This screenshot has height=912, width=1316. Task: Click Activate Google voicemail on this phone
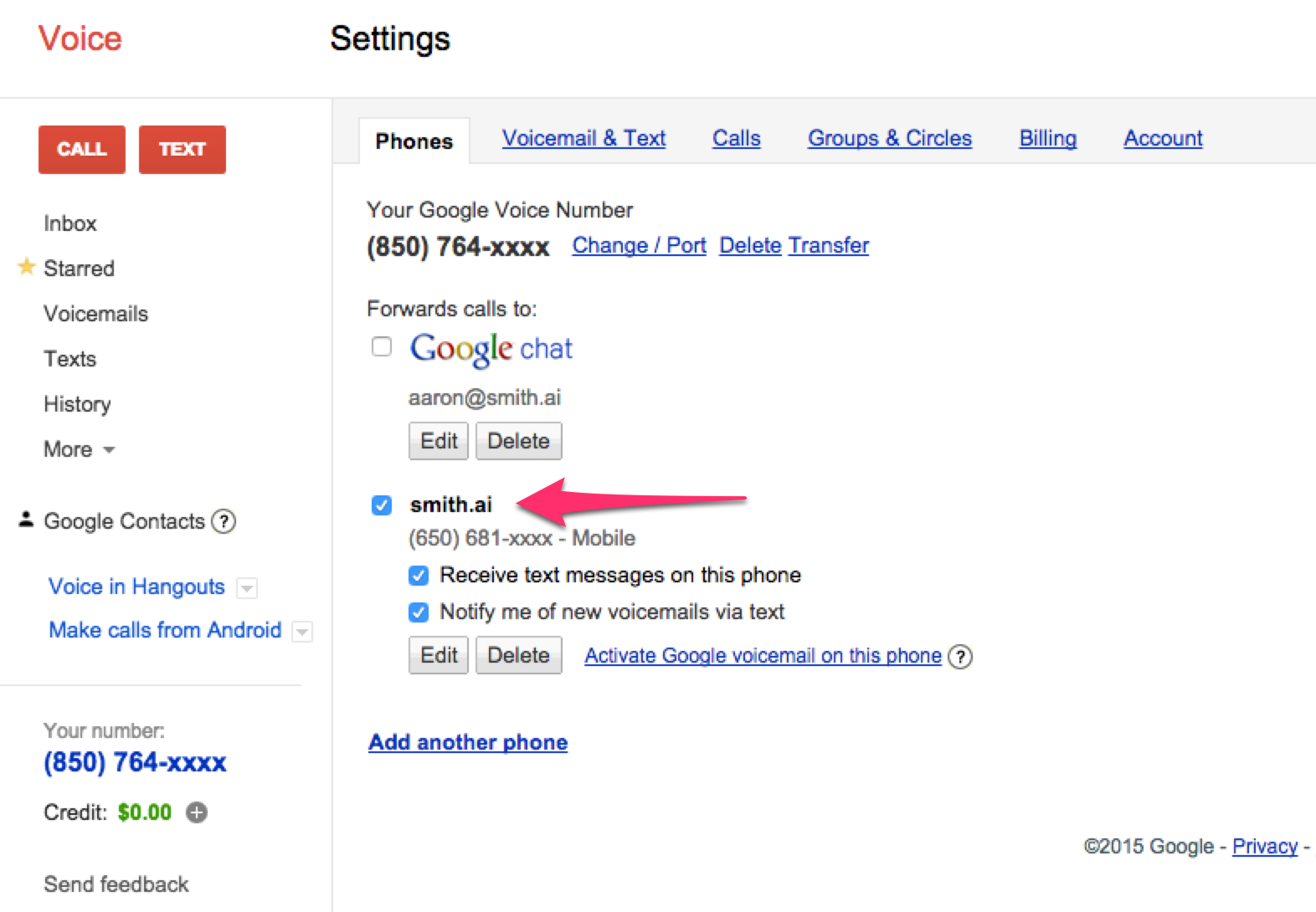(763, 656)
